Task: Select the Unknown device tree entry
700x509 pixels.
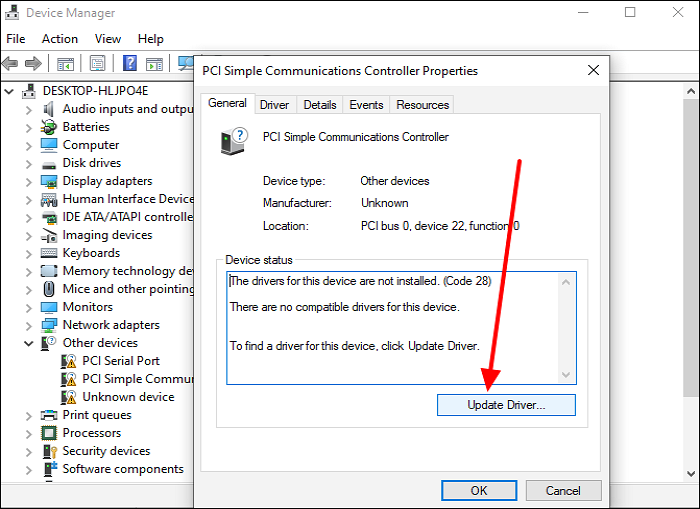Action: (x=128, y=397)
